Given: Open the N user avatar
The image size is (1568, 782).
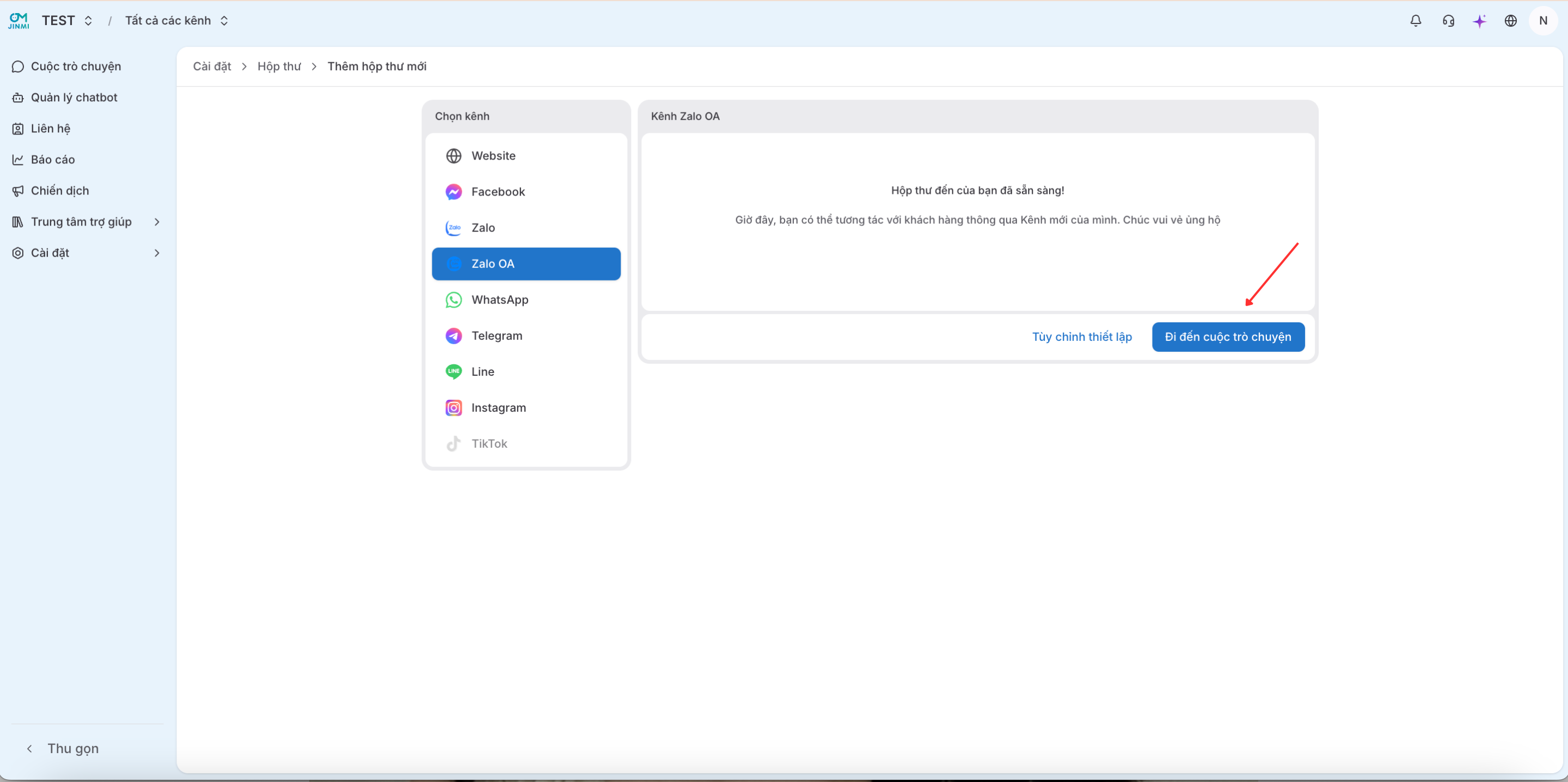Looking at the screenshot, I should click(1543, 21).
